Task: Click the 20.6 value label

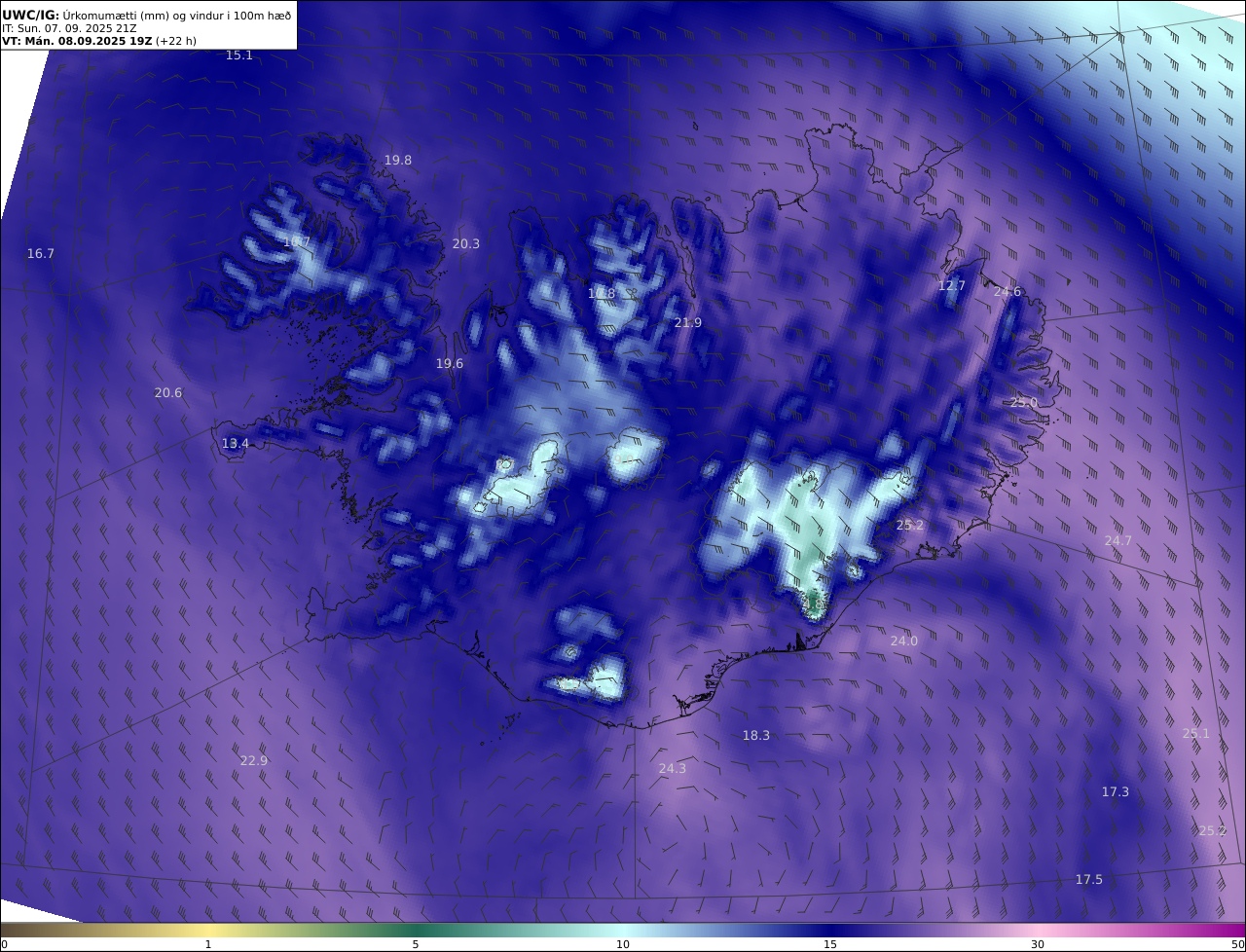Action: coord(168,392)
